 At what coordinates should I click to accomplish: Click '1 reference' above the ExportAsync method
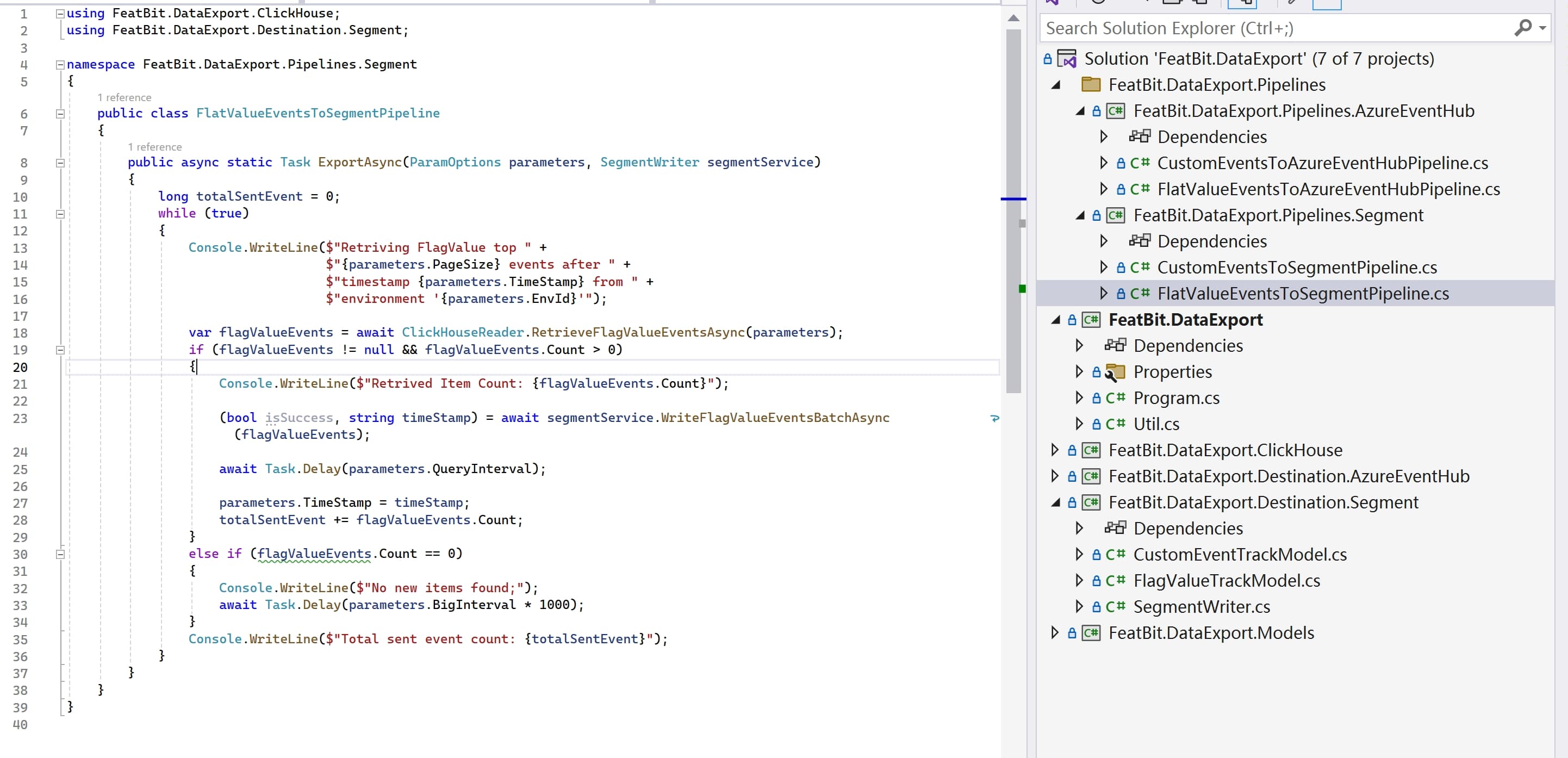tap(154, 147)
